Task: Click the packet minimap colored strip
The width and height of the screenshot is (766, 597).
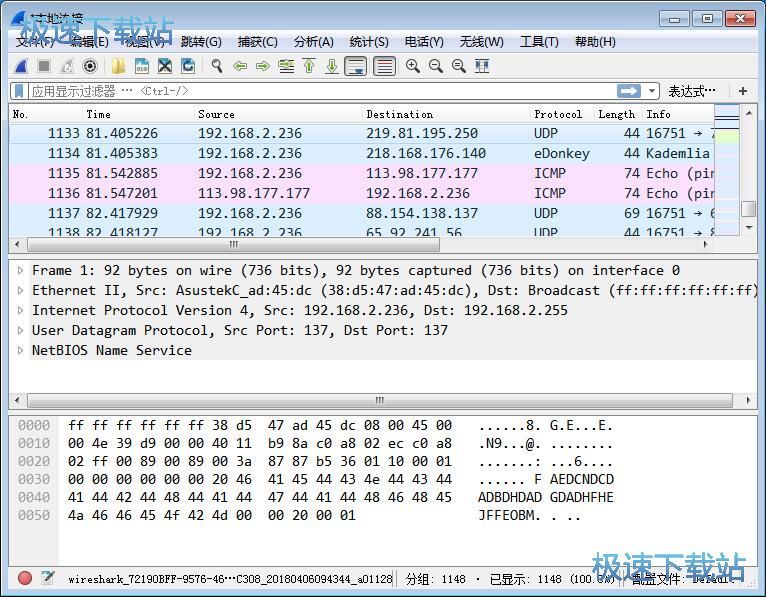Action: tap(727, 170)
